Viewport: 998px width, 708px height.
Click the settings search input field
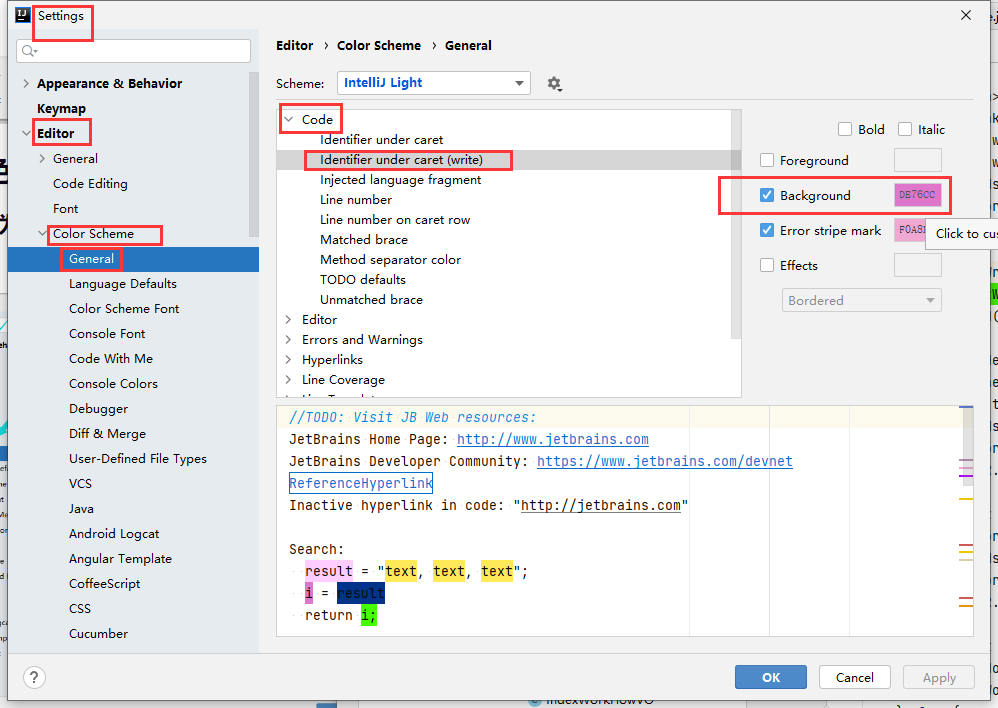(x=134, y=51)
